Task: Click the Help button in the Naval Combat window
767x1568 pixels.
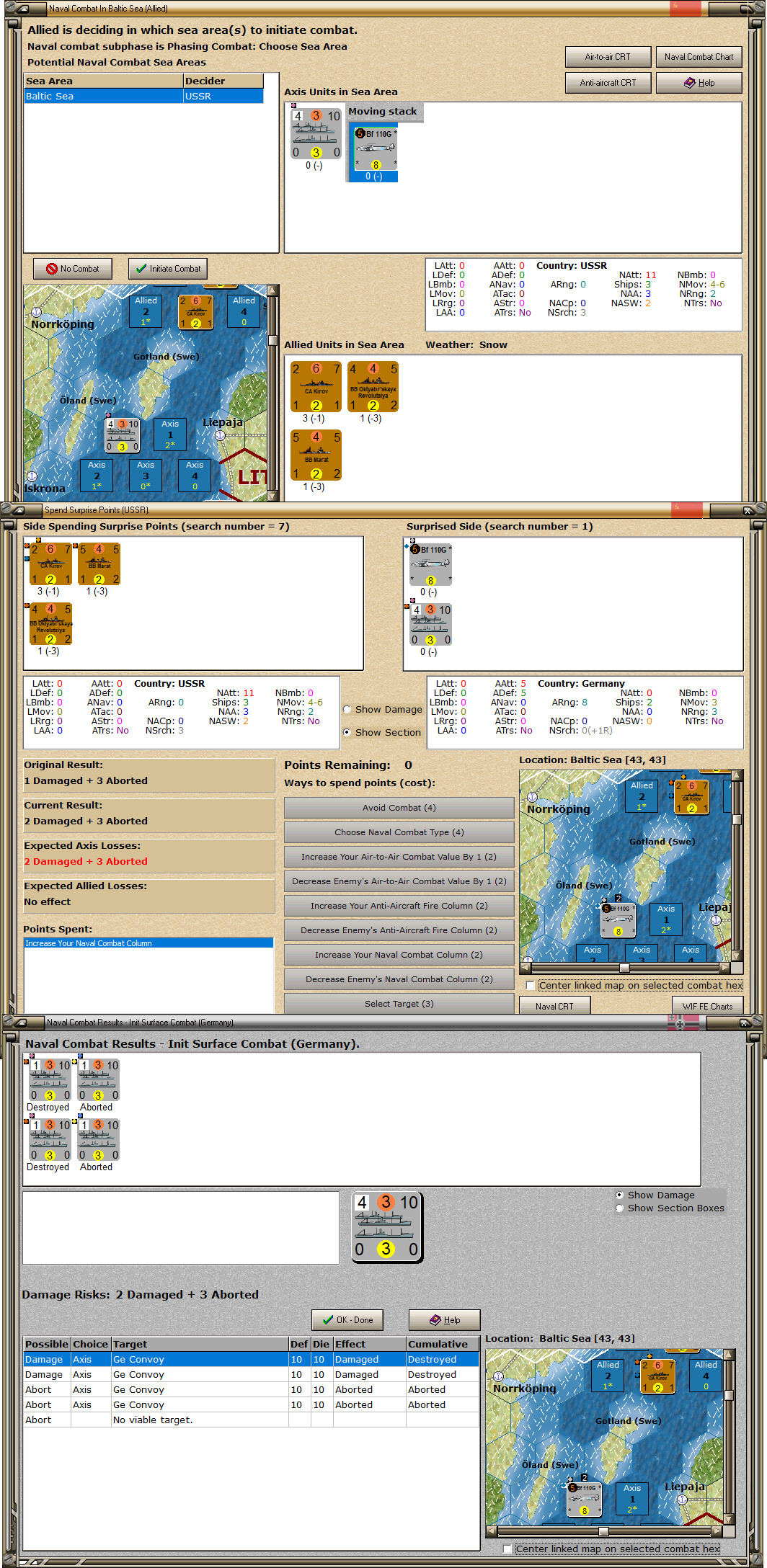Action: pyautogui.click(x=699, y=83)
